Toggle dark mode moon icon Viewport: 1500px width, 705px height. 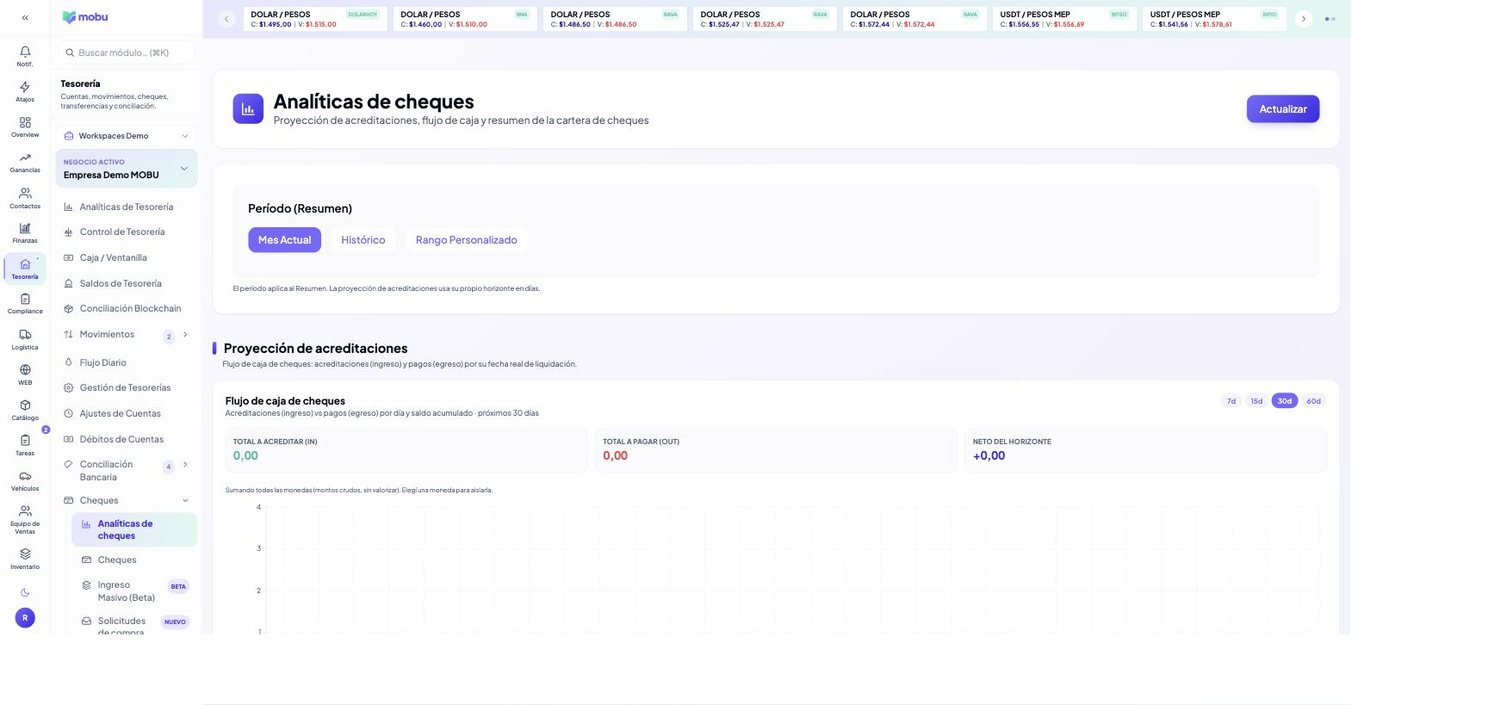coord(25,592)
